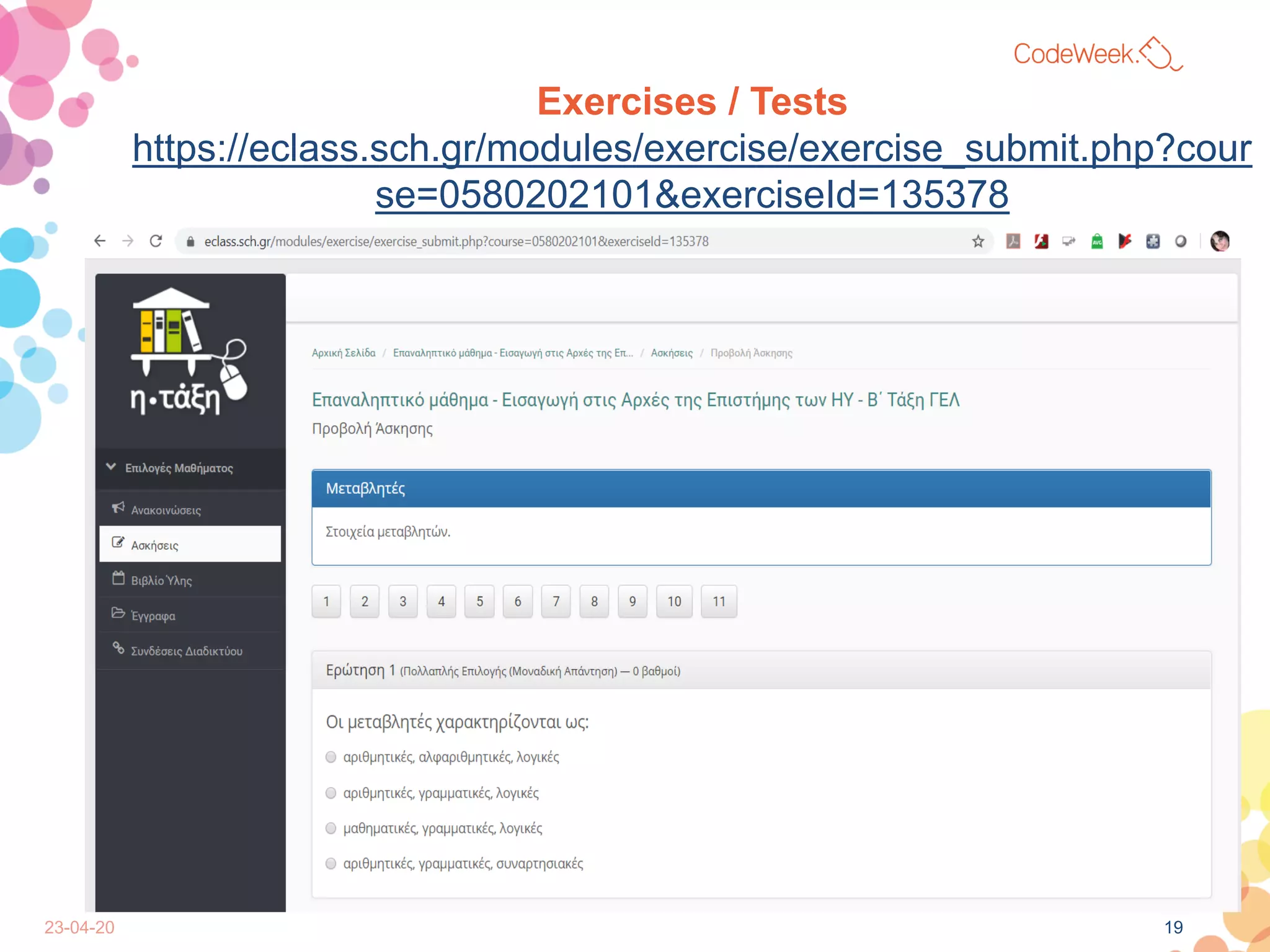1270x952 pixels.
Task: Click the red Adobe Acrobat extension icon
Action: [1041, 241]
